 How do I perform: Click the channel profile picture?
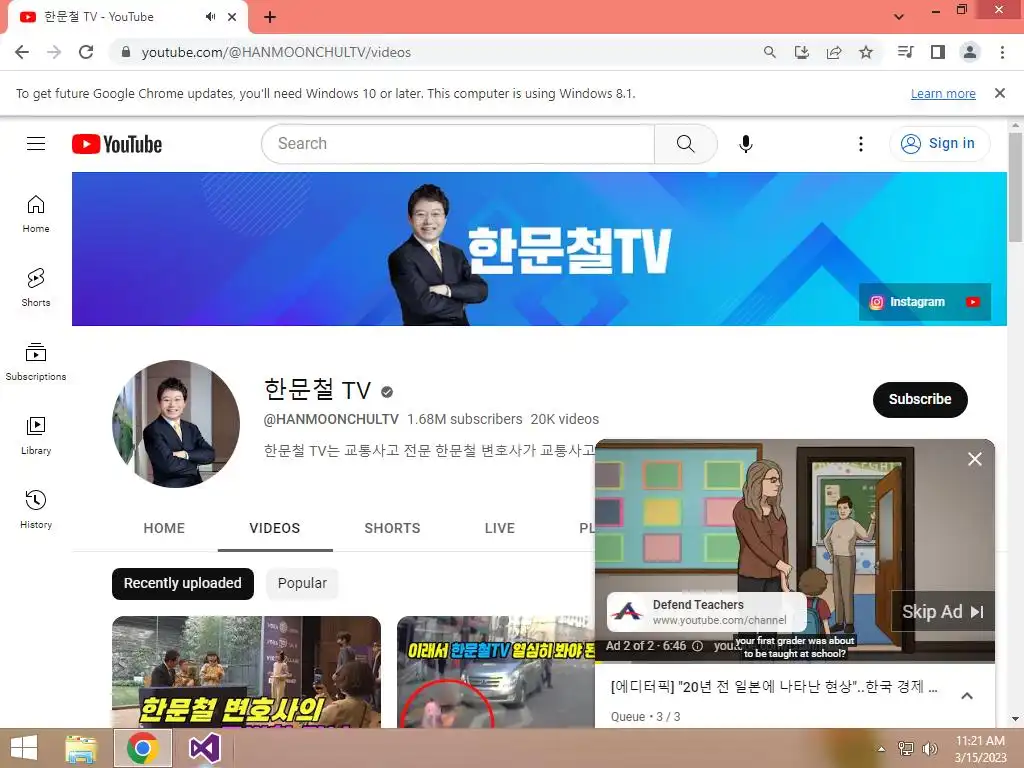click(176, 423)
